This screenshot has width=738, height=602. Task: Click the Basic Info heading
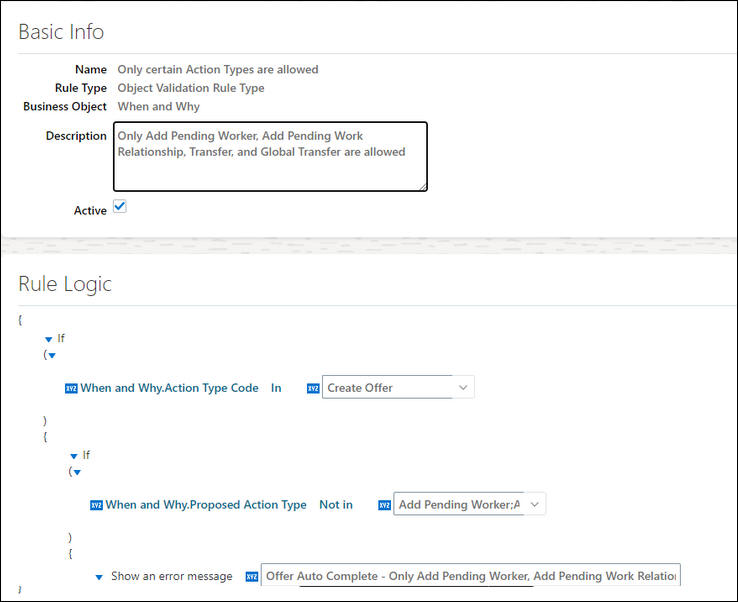[61, 32]
